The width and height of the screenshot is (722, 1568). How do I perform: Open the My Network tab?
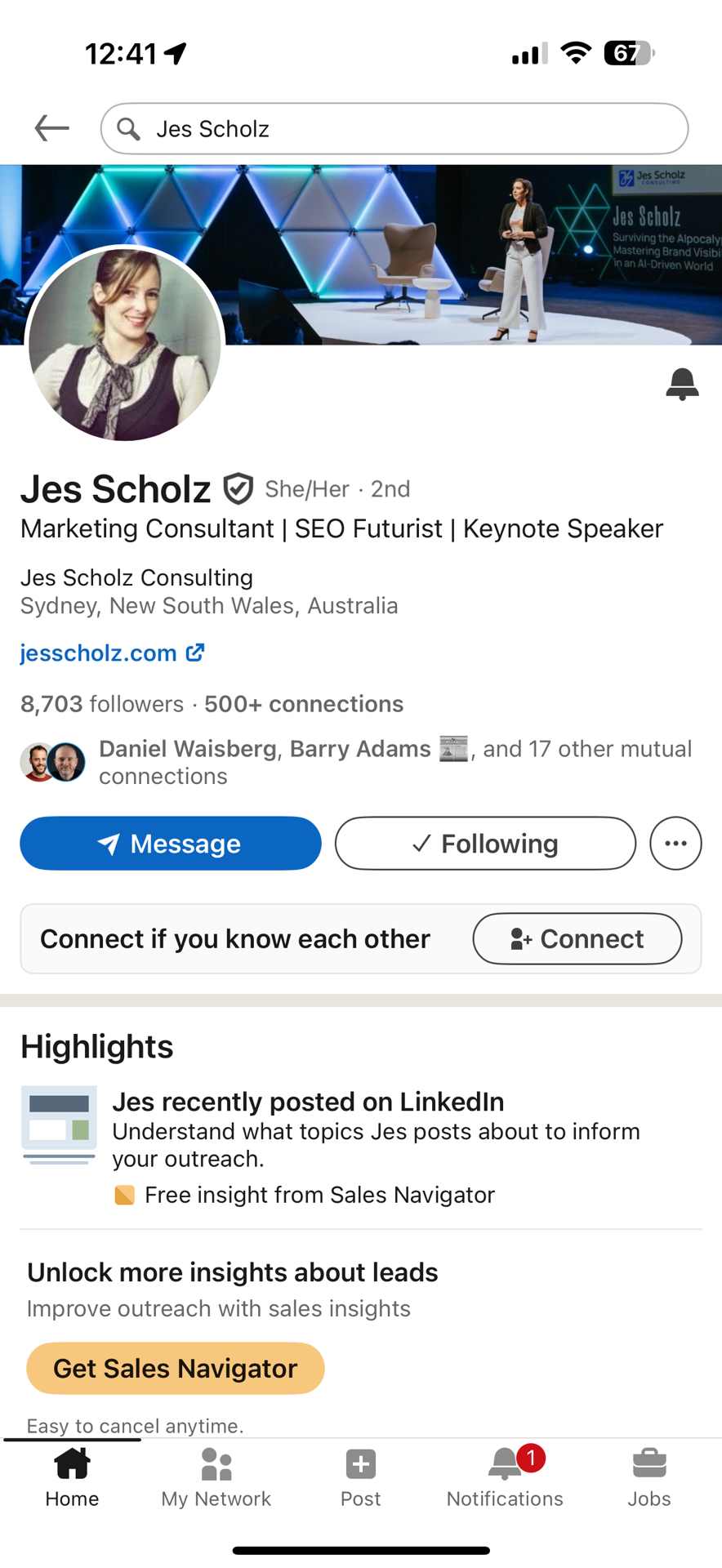click(216, 1478)
